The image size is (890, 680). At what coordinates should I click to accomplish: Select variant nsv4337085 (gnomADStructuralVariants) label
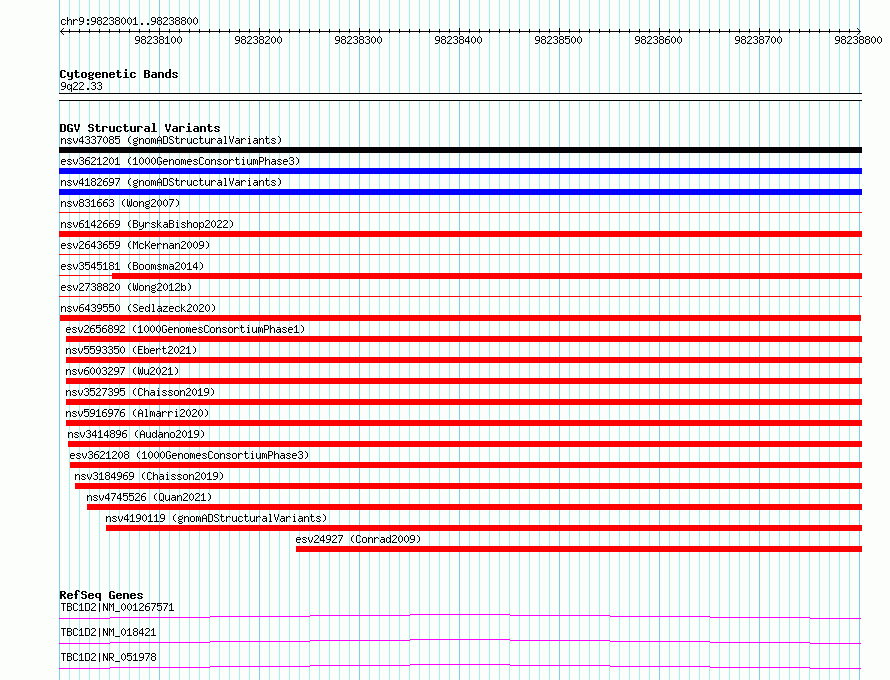(x=171, y=140)
